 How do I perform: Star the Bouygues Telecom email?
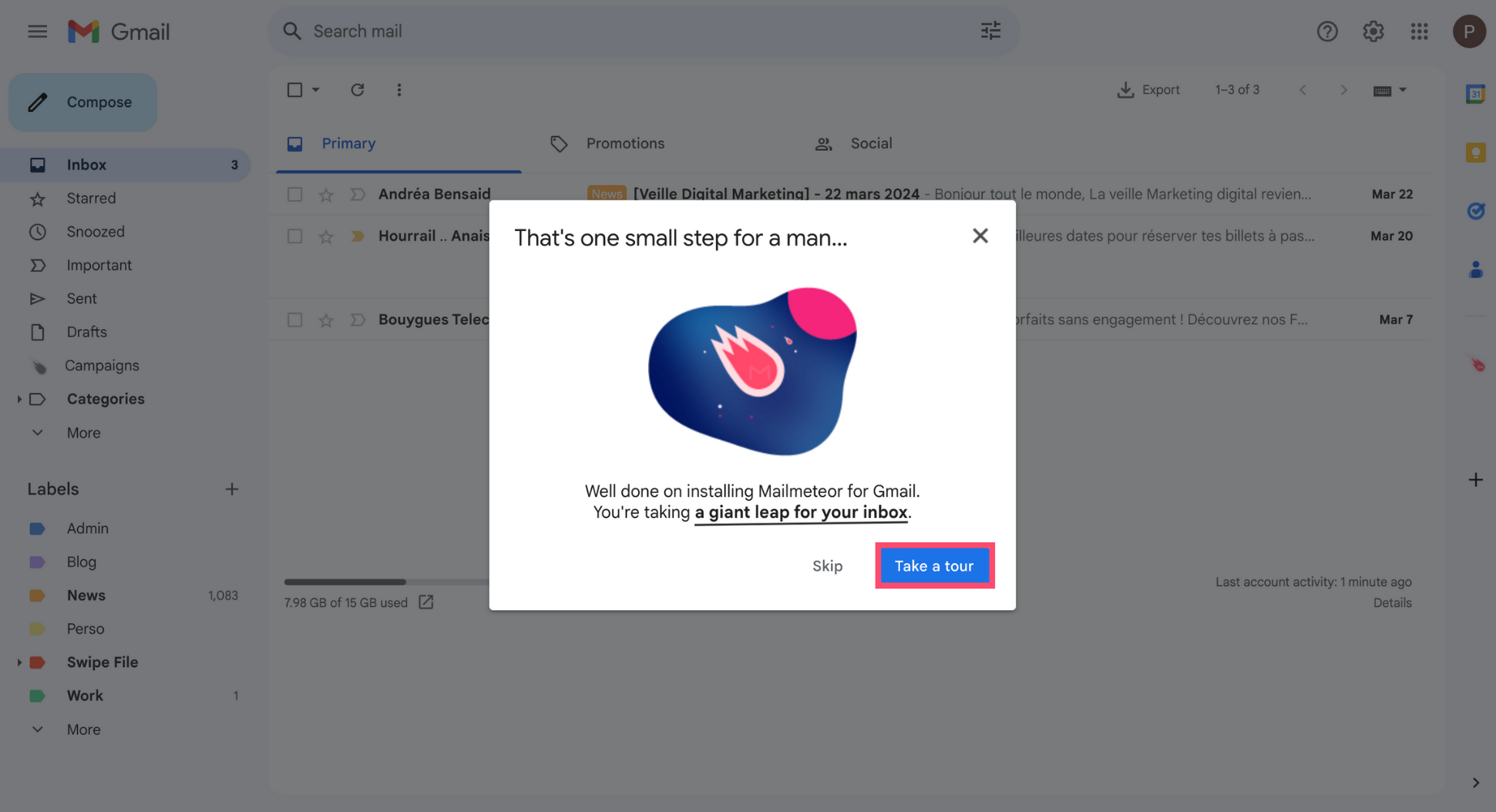(326, 320)
